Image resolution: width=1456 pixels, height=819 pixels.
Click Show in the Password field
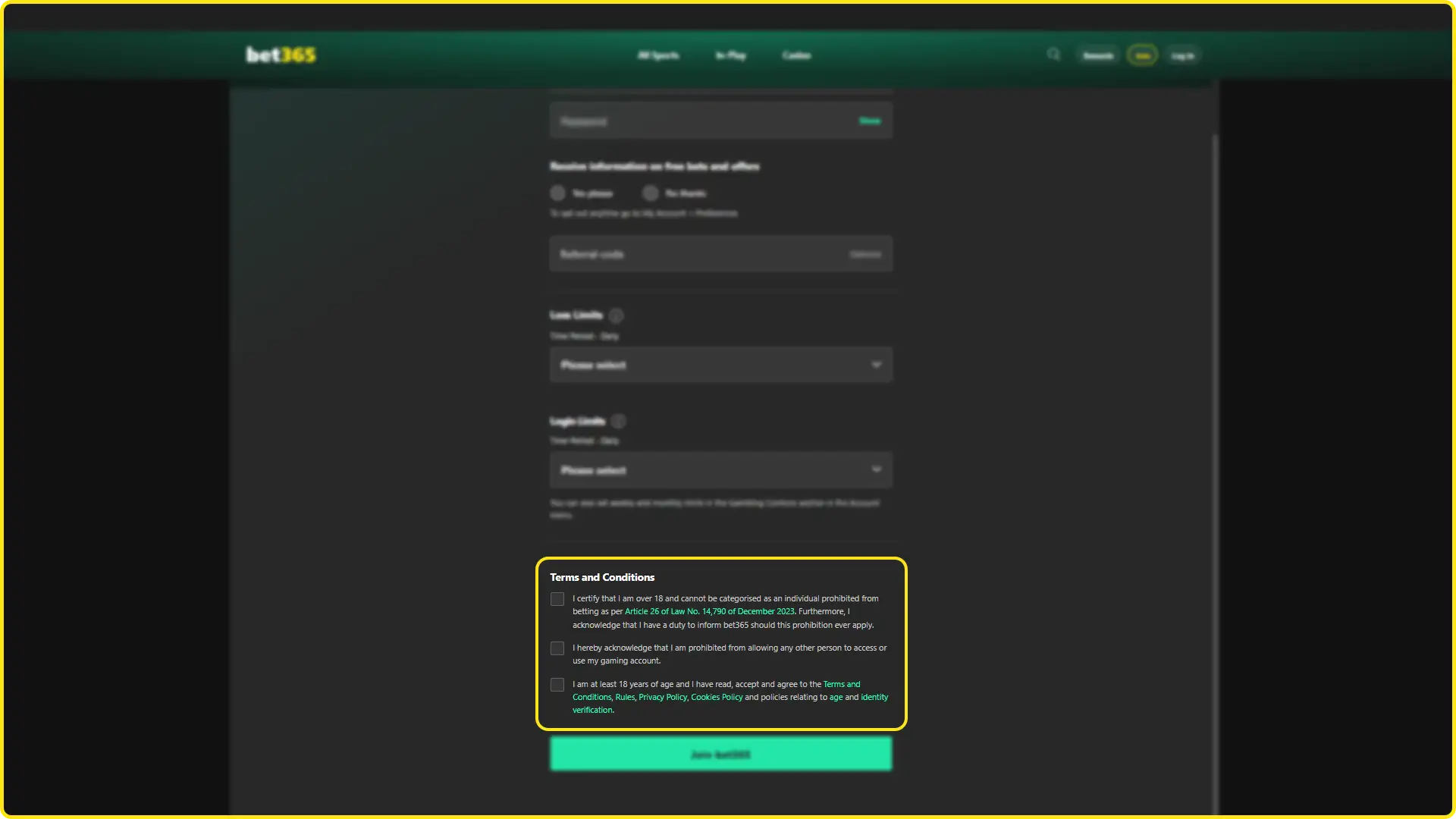click(x=870, y=121)
